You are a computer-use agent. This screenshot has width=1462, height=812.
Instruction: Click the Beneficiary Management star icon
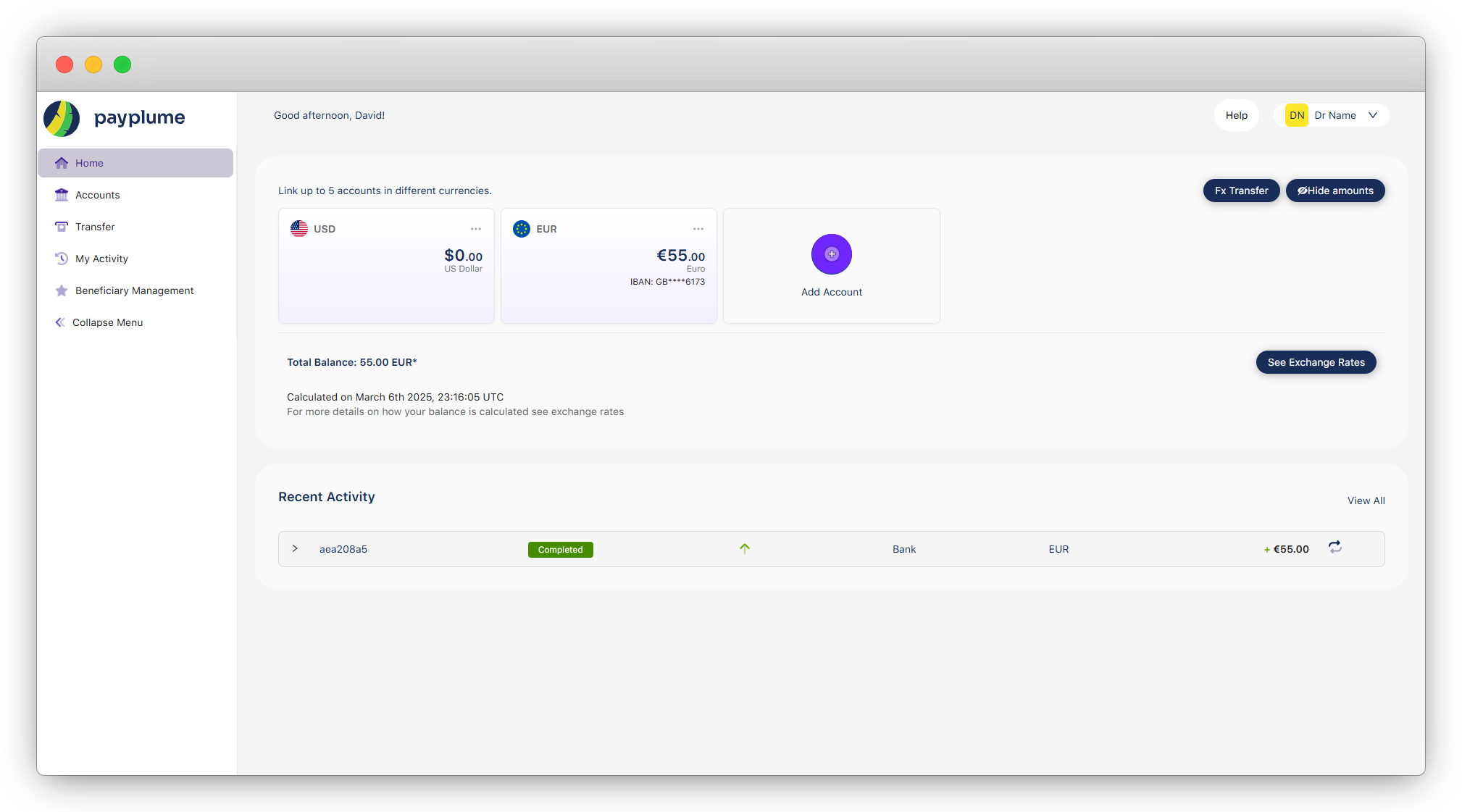pyautogui.click(x=62, y=290)
